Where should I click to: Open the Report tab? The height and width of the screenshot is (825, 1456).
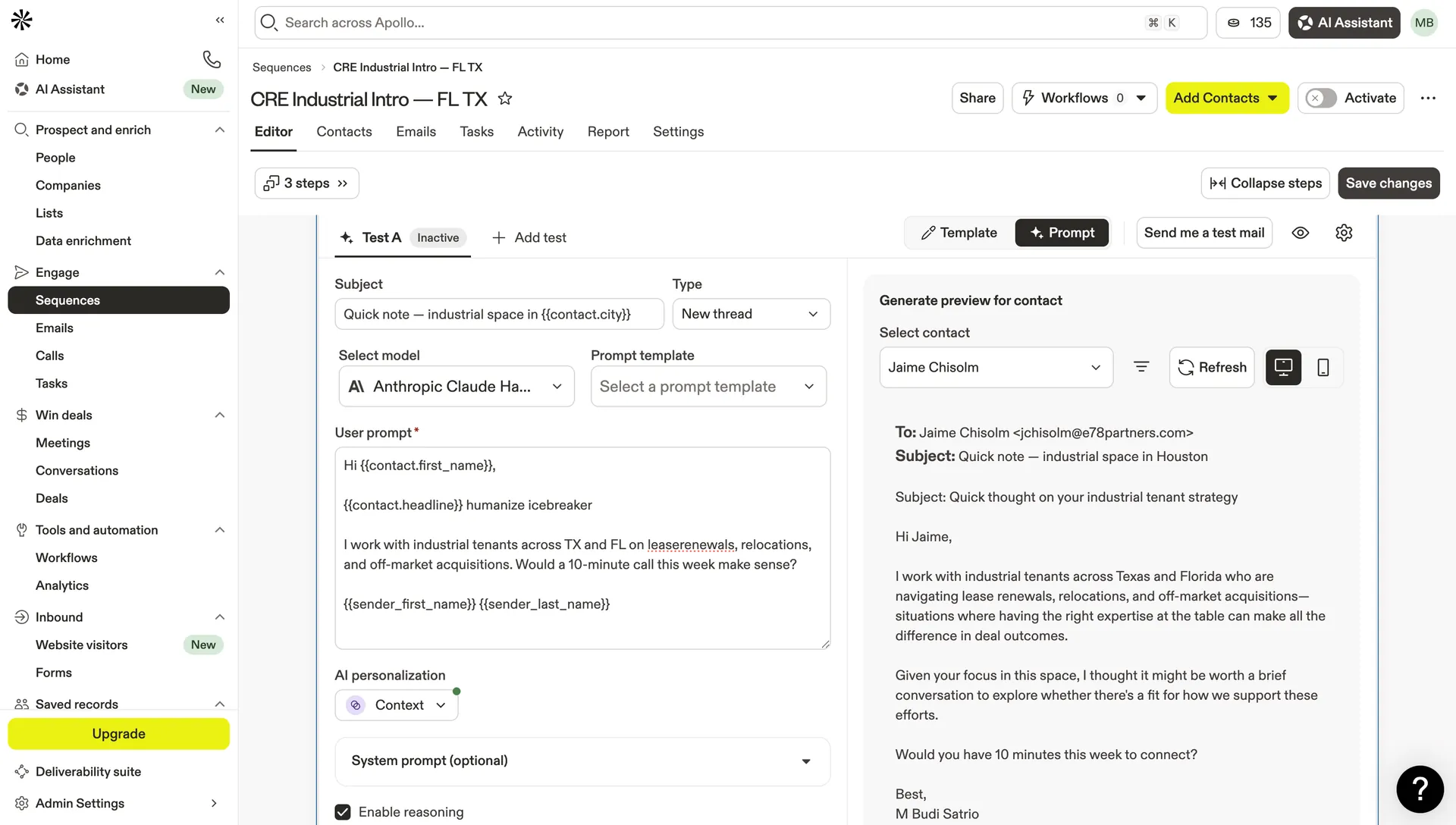click(608, 131)
